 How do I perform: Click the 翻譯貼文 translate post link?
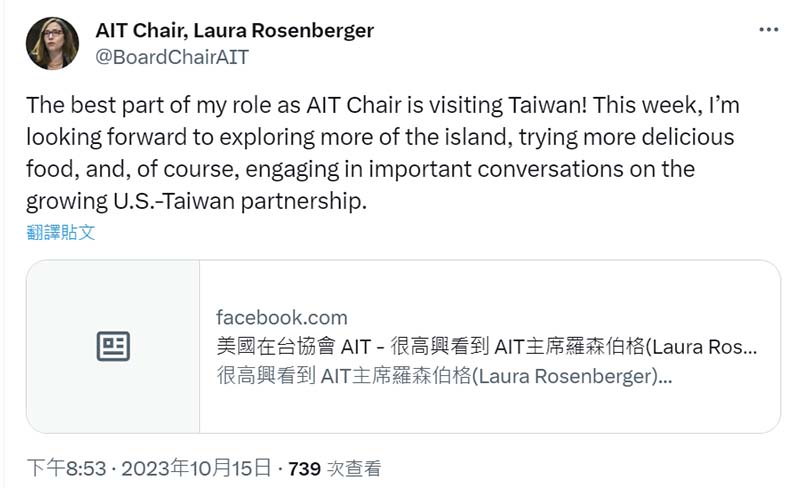click(61, 232)
